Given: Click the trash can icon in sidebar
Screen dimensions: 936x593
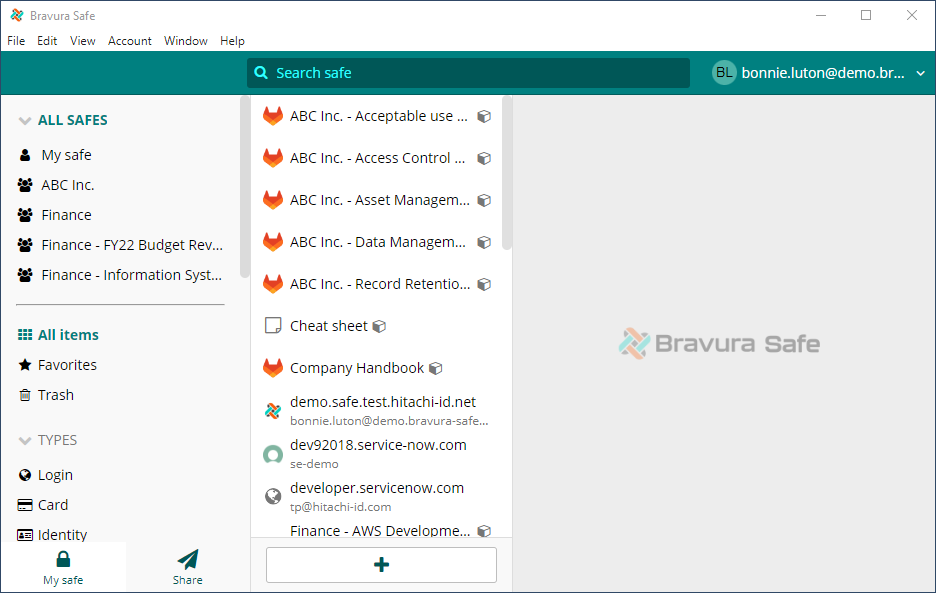Looking at the screenshot, I should [x=25, y=395].
